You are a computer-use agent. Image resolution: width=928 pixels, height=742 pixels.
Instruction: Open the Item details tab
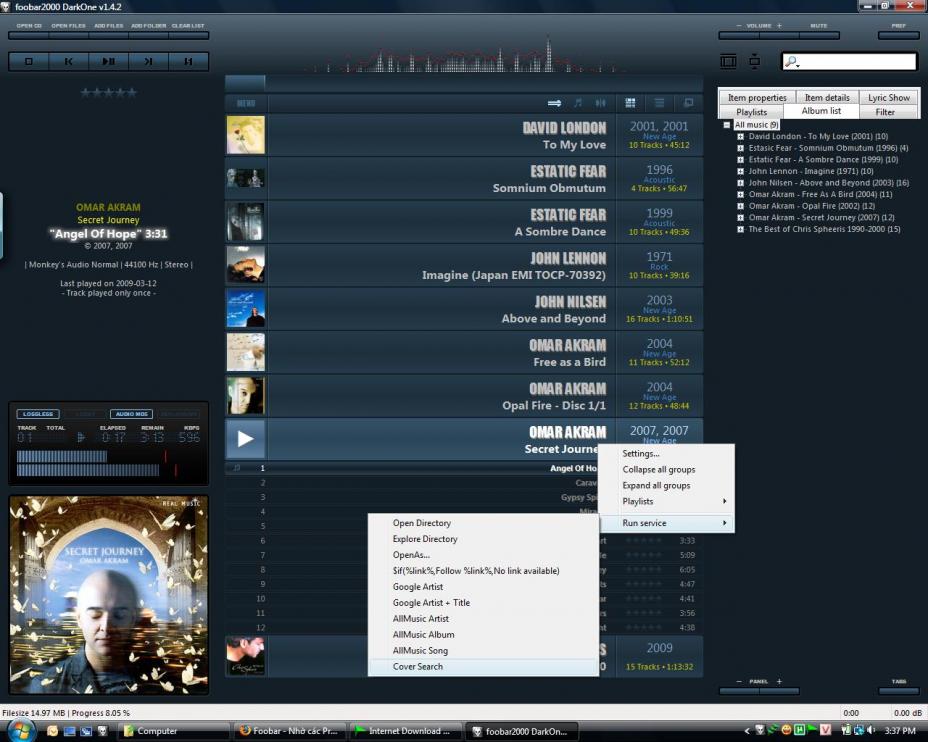[827, 97]
